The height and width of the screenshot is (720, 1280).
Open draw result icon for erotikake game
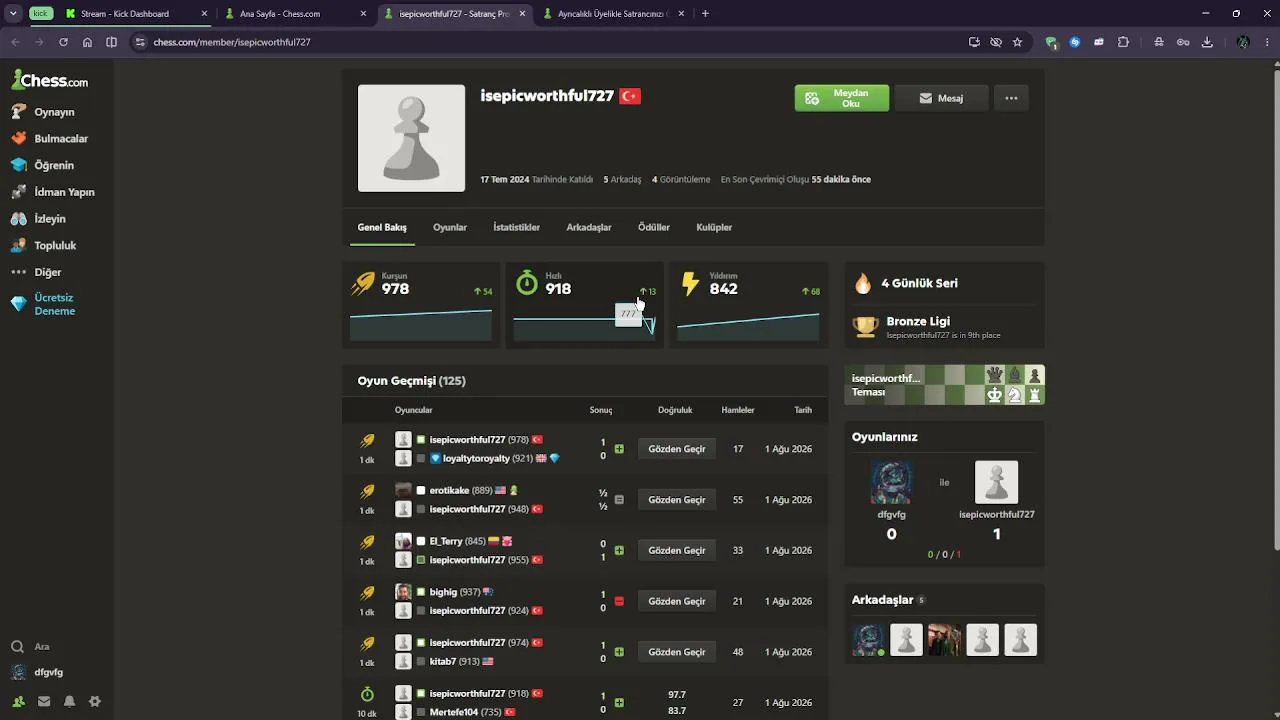[619, 500]
